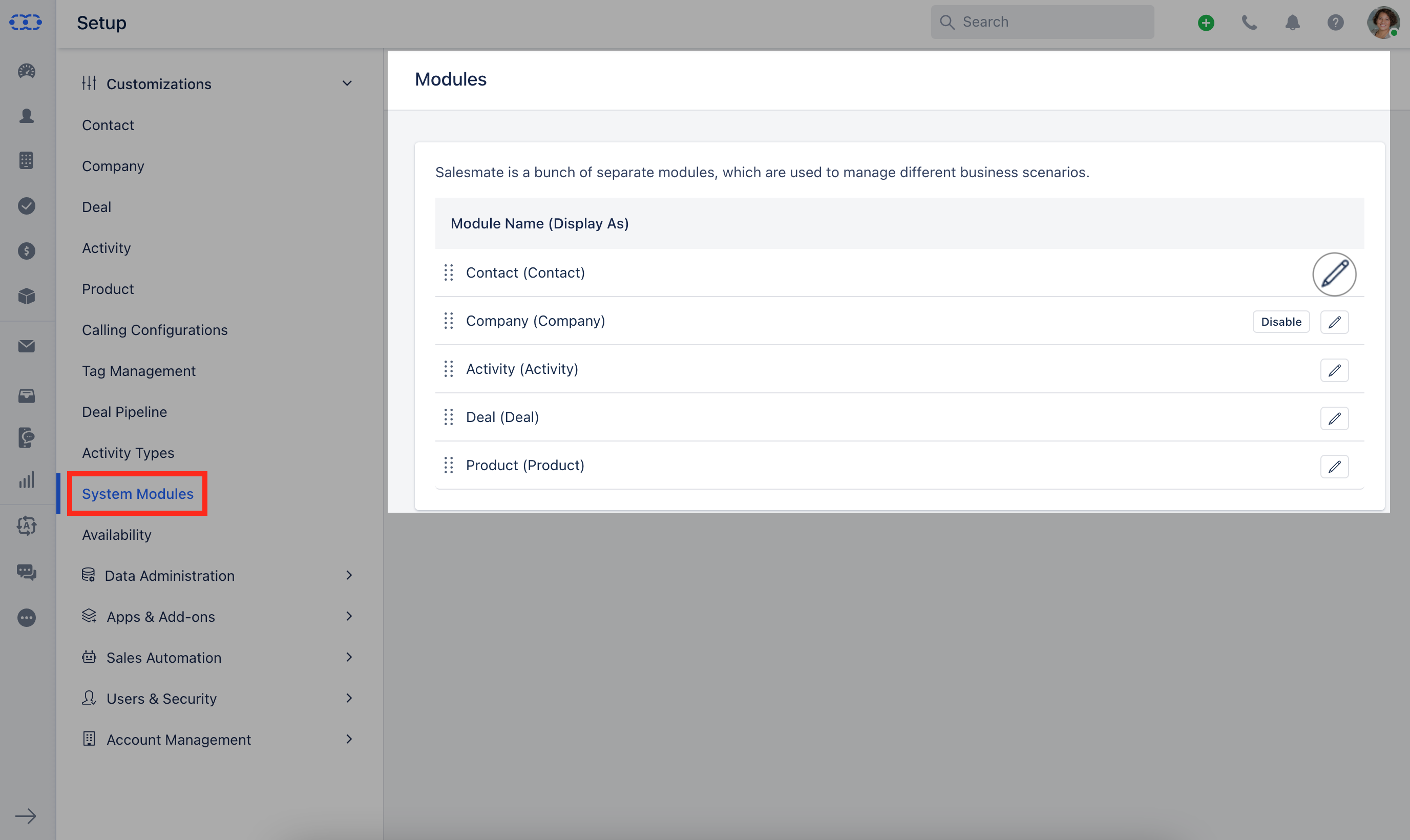Open the more options ellipsis icon
This screenshot has width=1410, height=840.
point(27,618)
